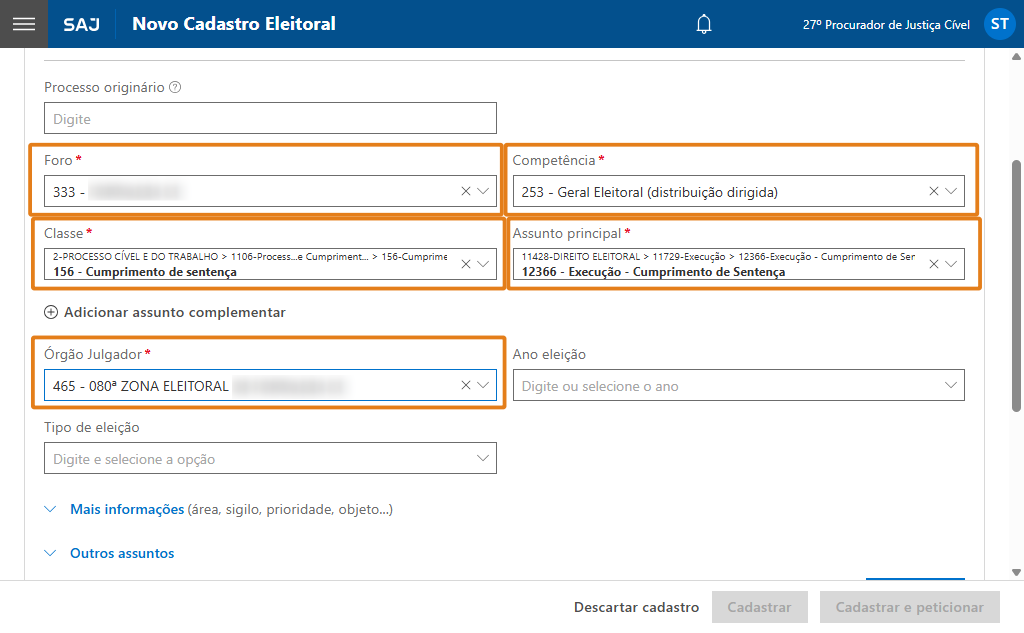
Task: Click the ST user avatar
Action: click(999, 24)
